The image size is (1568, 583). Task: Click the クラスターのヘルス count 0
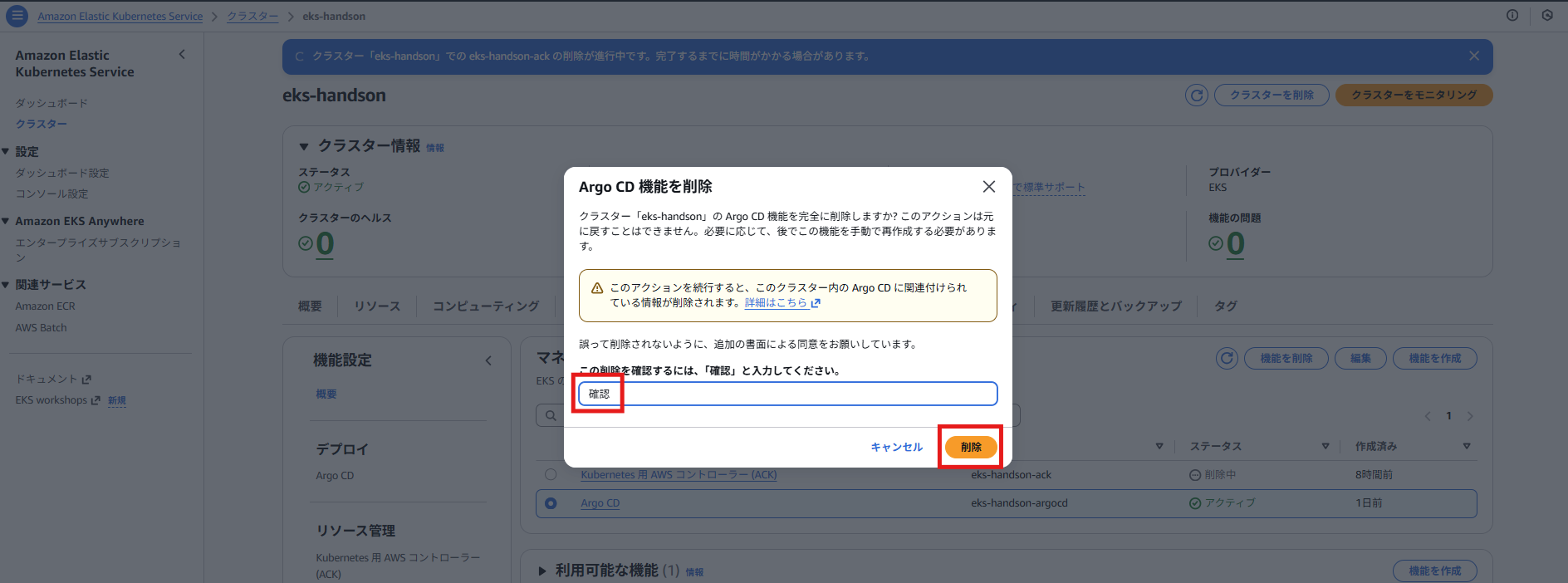[325, 243]
